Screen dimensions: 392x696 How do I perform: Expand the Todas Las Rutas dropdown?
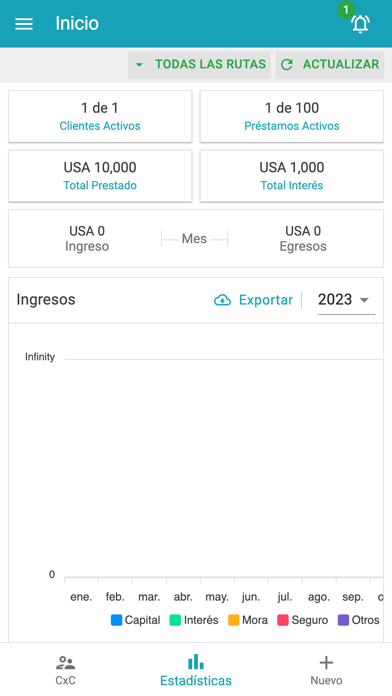pos(199,65)
